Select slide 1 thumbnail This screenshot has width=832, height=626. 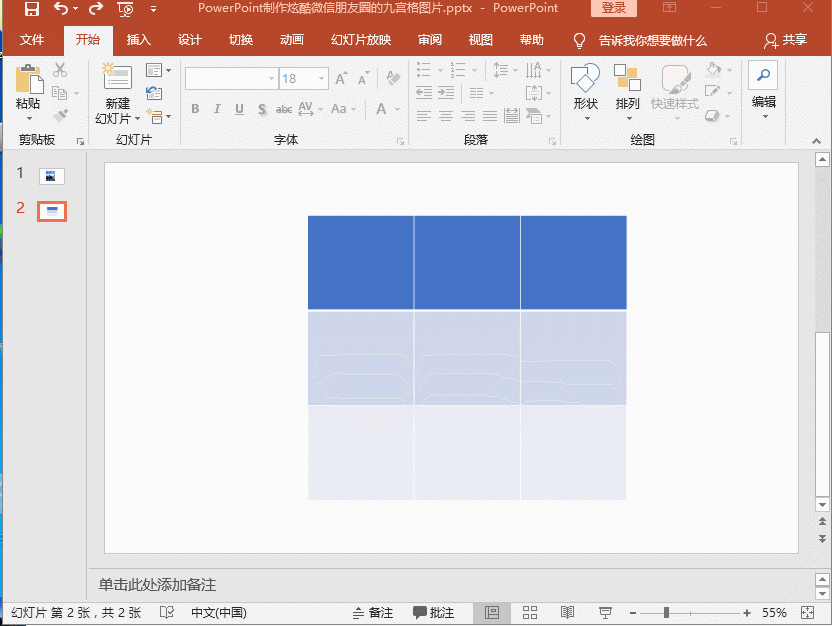click(x=51, y=177)
